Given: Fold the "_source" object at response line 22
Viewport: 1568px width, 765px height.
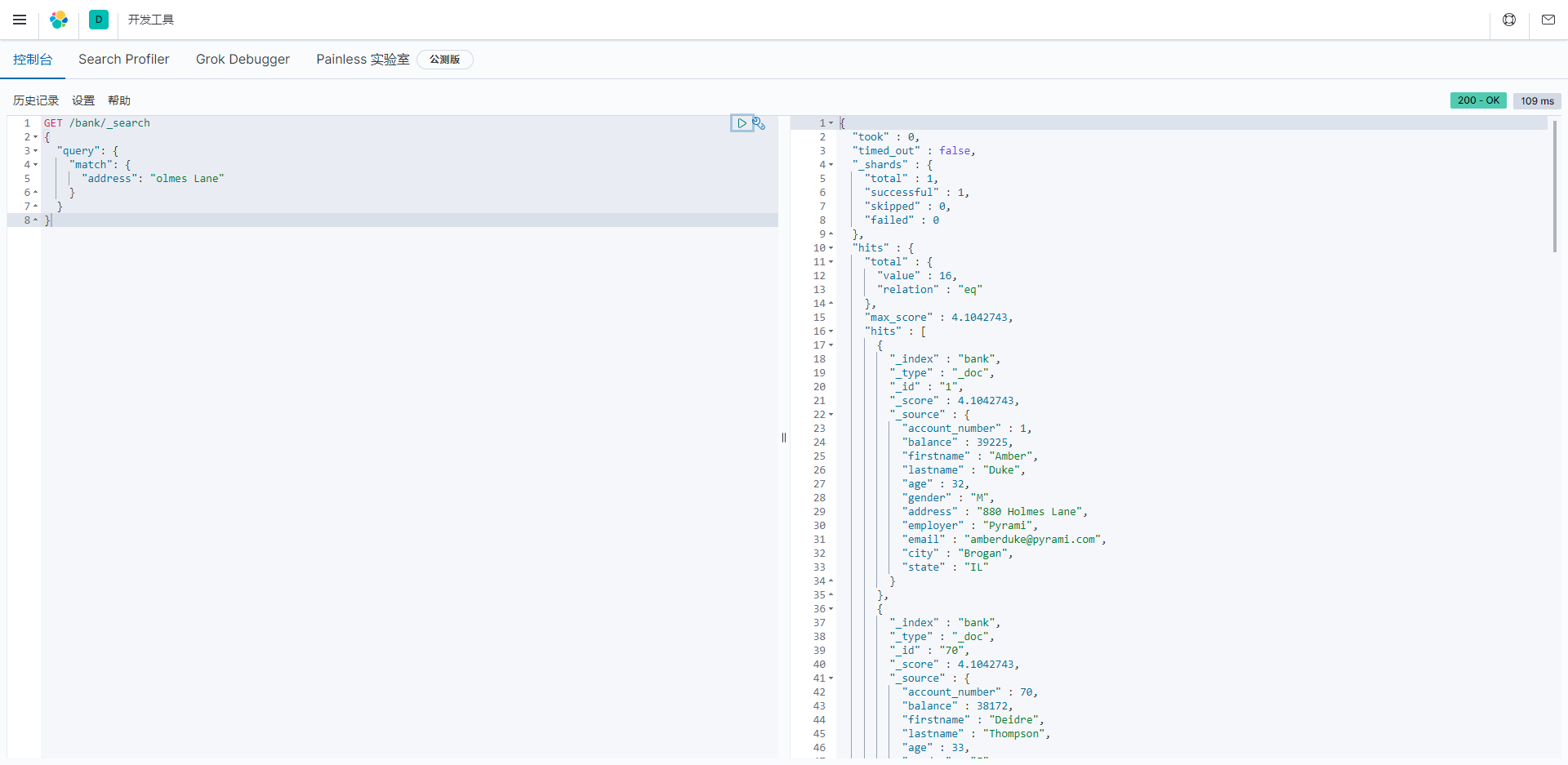Looking at the screenshot, I should (831, 415).
